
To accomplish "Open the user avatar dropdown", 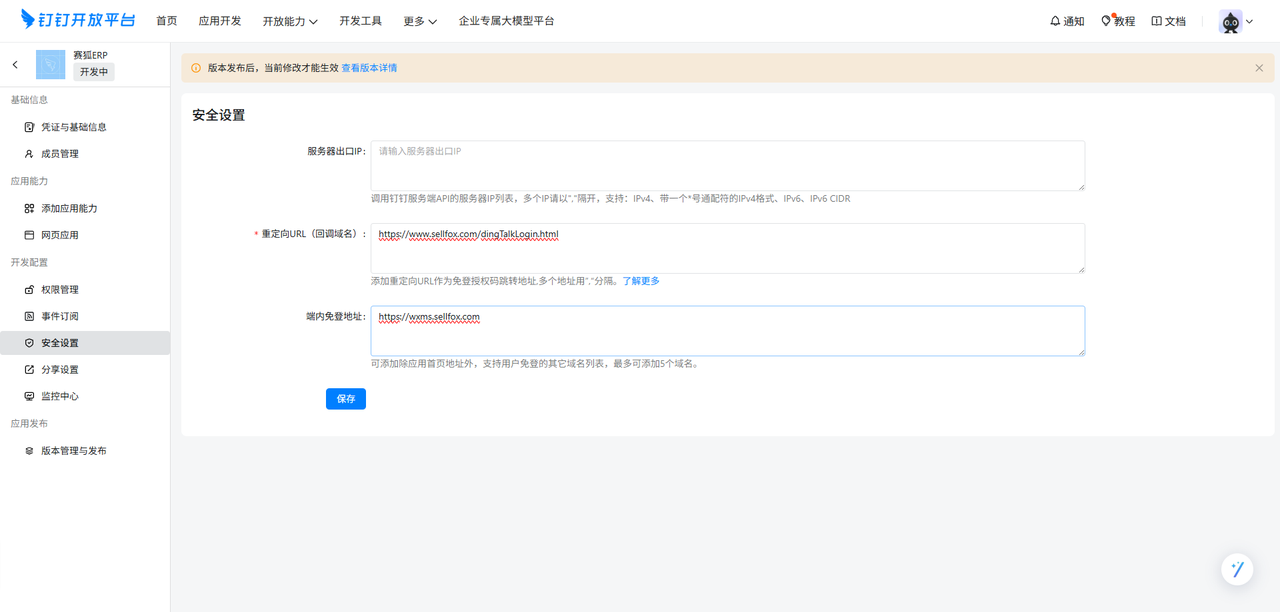I will tap(1235, 21).
